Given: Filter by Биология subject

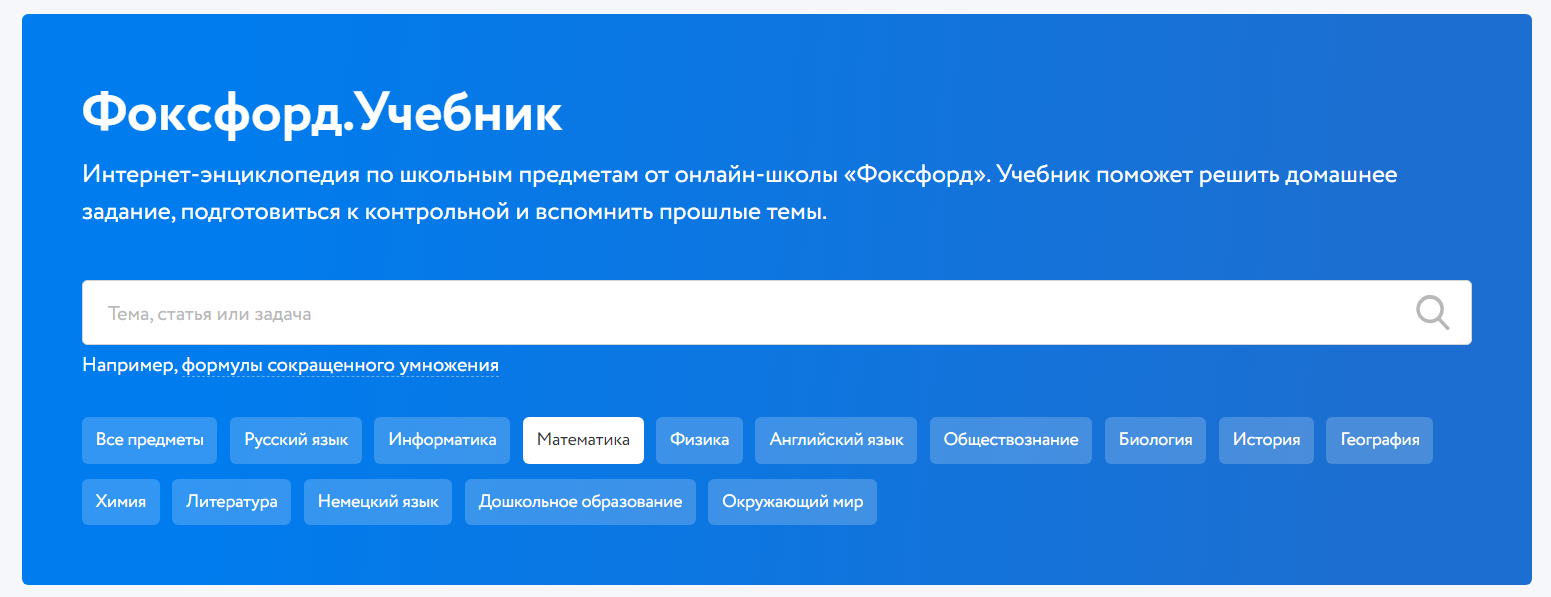Looking at the screenshot, I should [x=1155, y=440].
